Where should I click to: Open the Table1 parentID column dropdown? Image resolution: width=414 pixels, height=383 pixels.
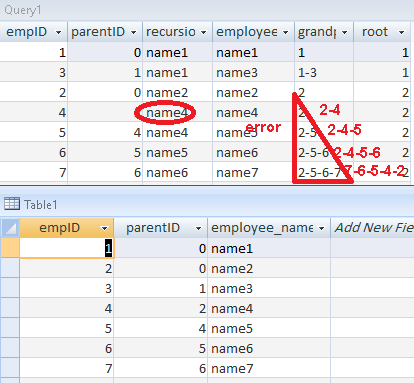[198, 228]
